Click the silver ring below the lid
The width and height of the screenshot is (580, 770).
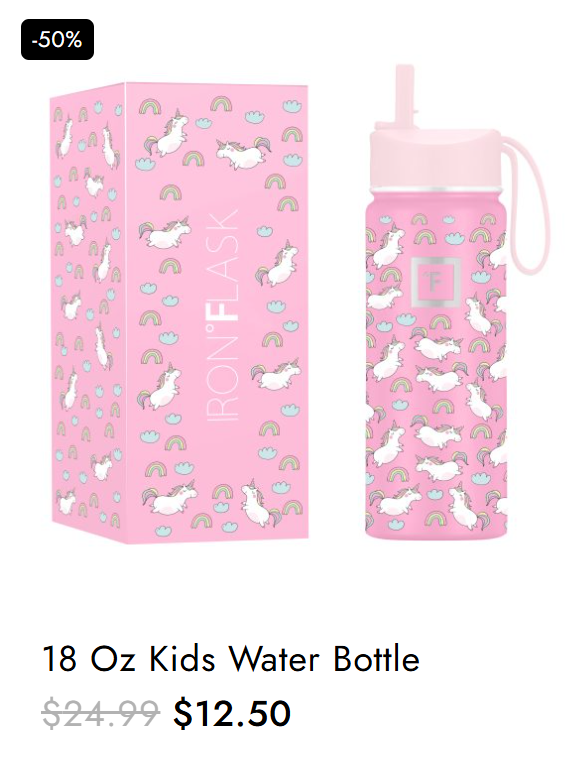435,190
